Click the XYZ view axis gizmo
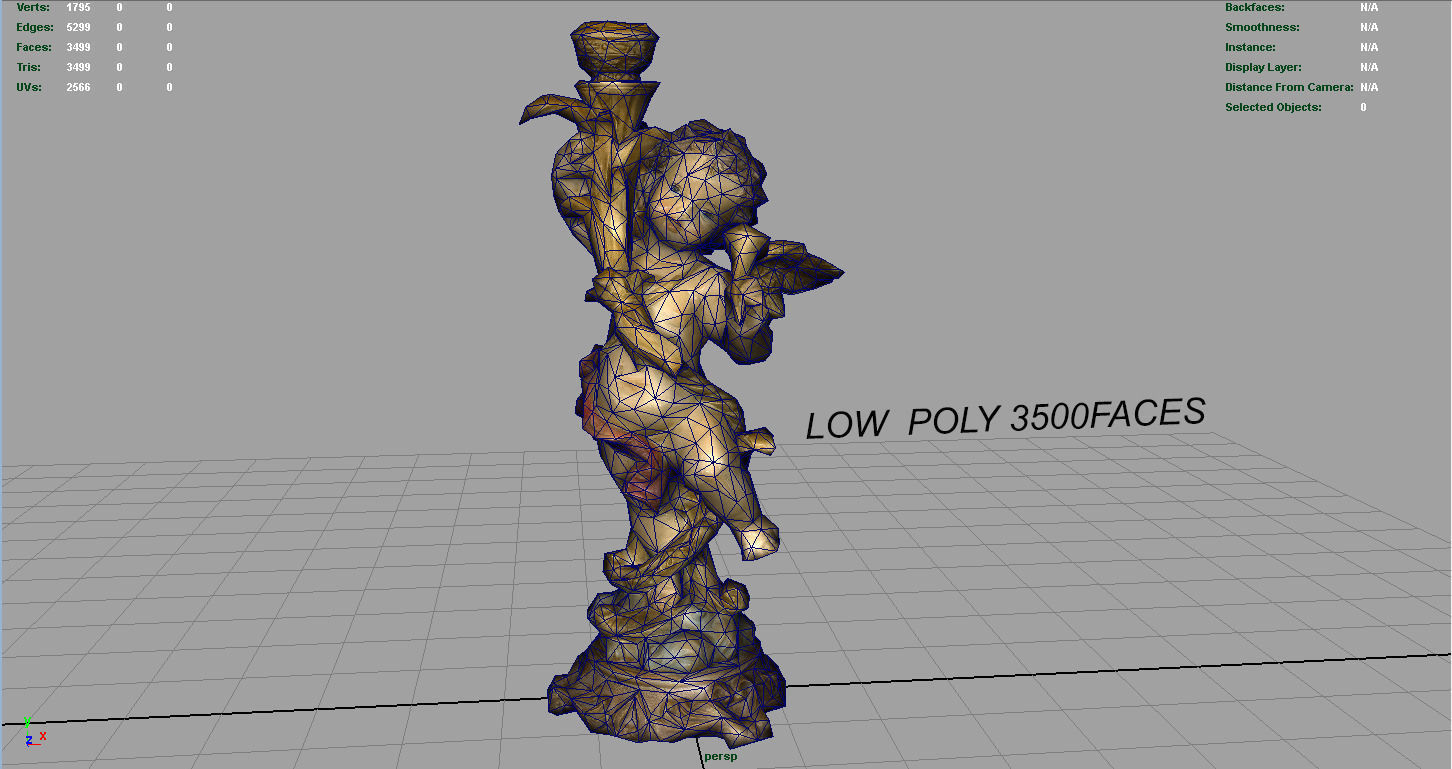1452x769 pixels. click(34, 733)
